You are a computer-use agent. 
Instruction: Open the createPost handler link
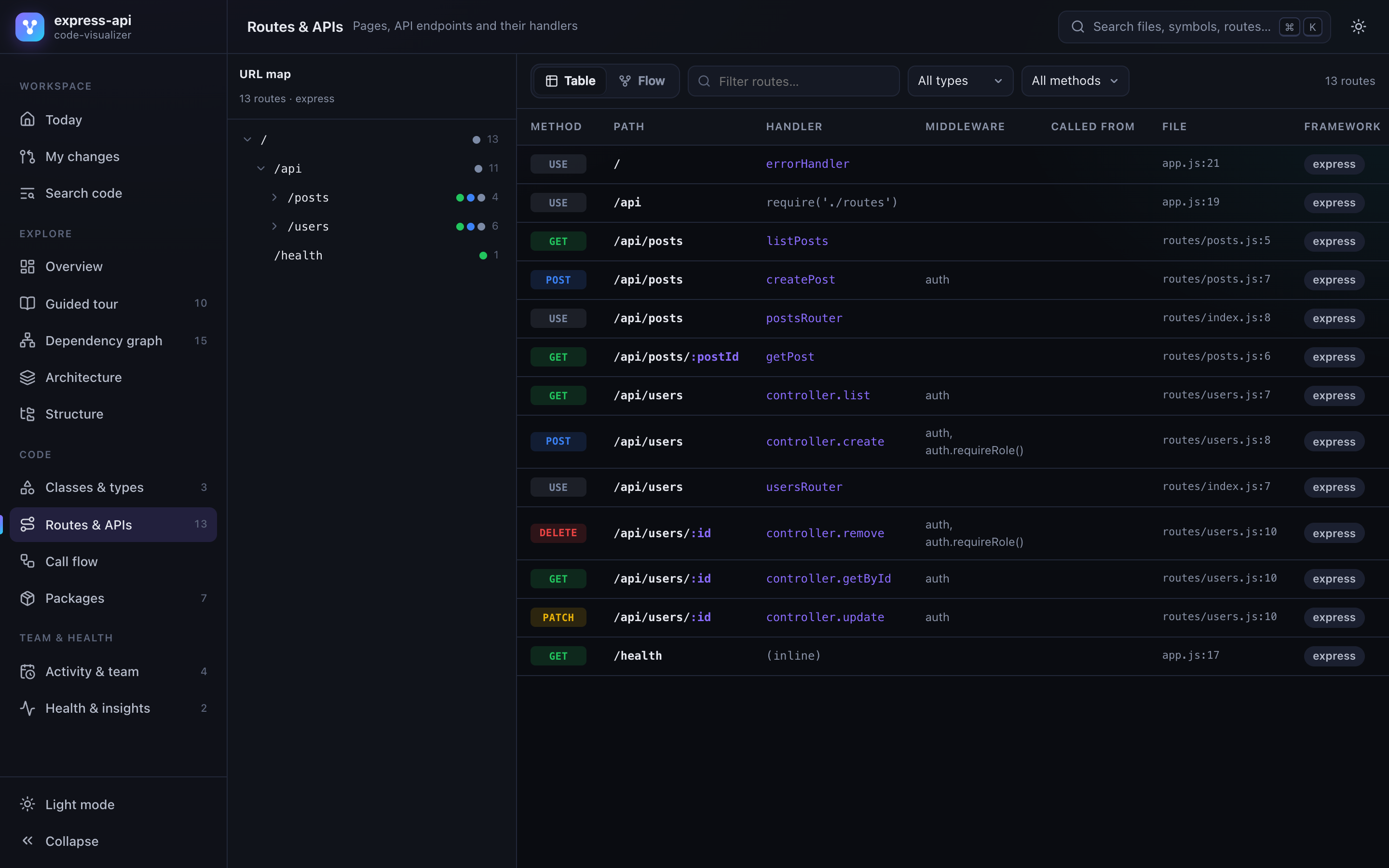pos(801,280)
